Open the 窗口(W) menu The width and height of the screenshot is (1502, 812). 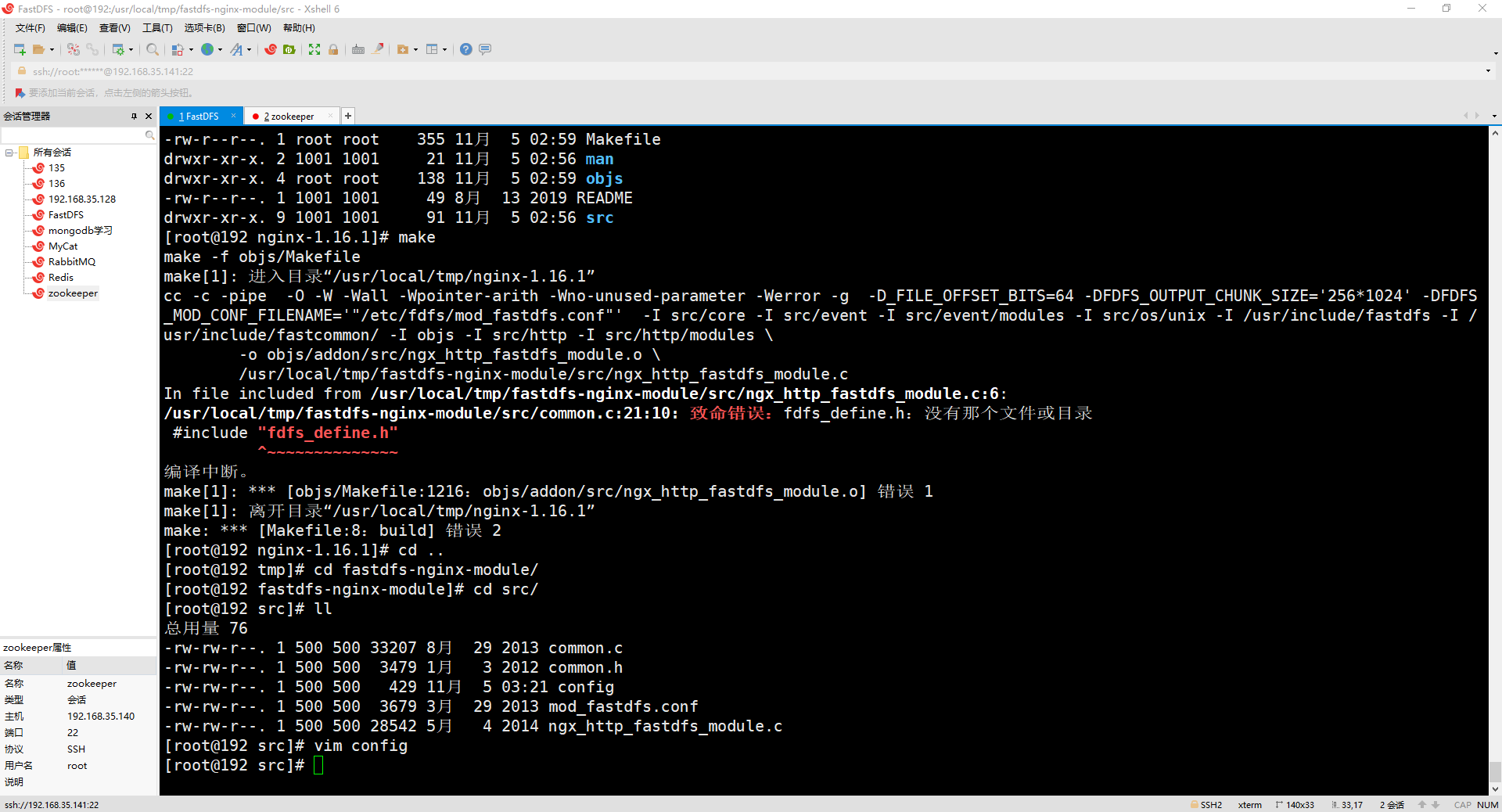(x=254, y=28)
